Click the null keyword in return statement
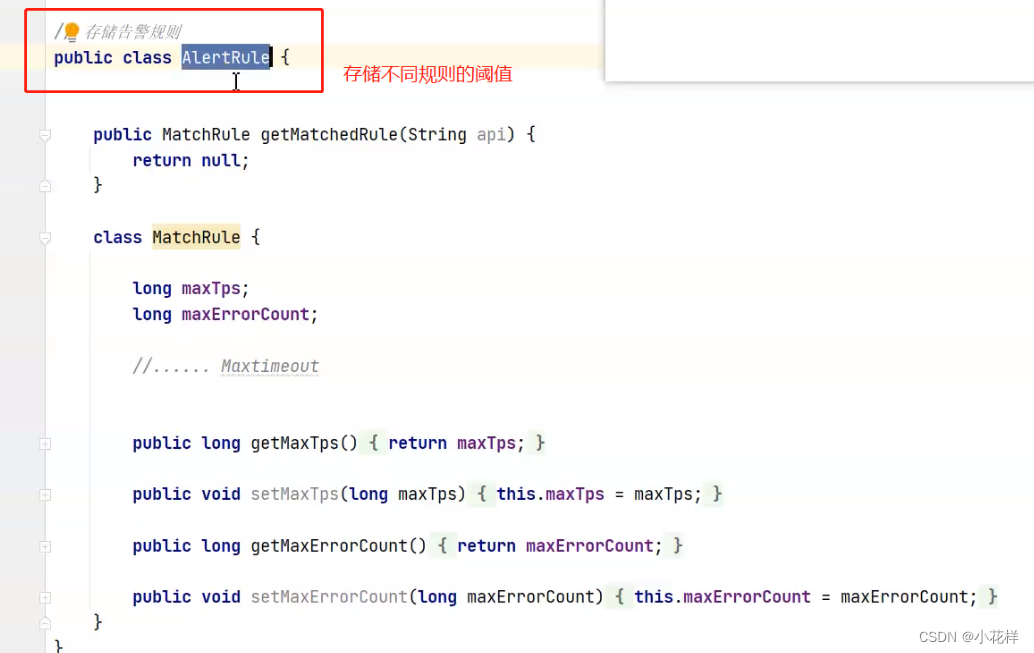This screenshot has width=1034, height=653. pyautogui.click(x=221, y=160)
